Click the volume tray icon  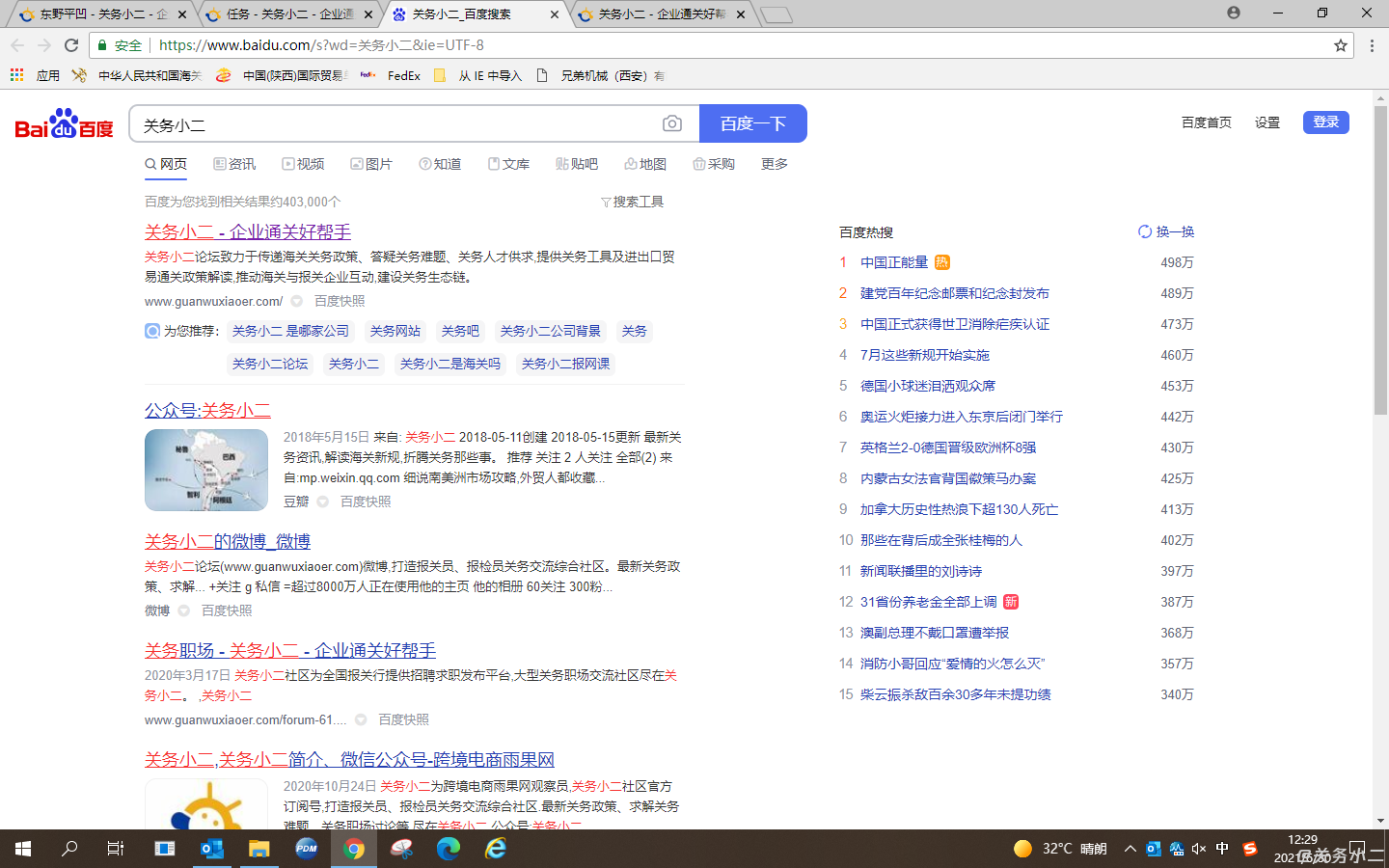point(1199,849)
